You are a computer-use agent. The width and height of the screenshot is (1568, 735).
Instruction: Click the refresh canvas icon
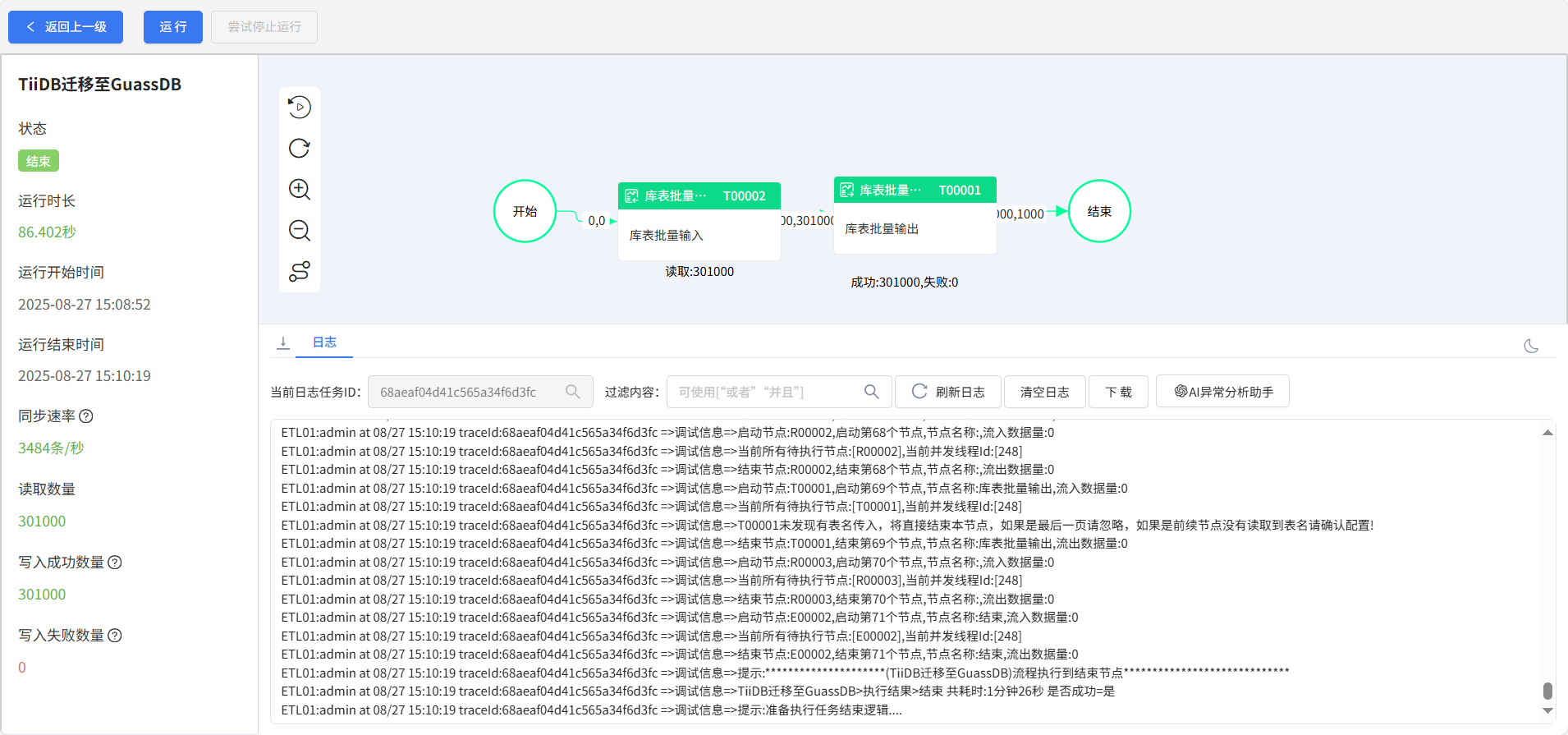300,149
